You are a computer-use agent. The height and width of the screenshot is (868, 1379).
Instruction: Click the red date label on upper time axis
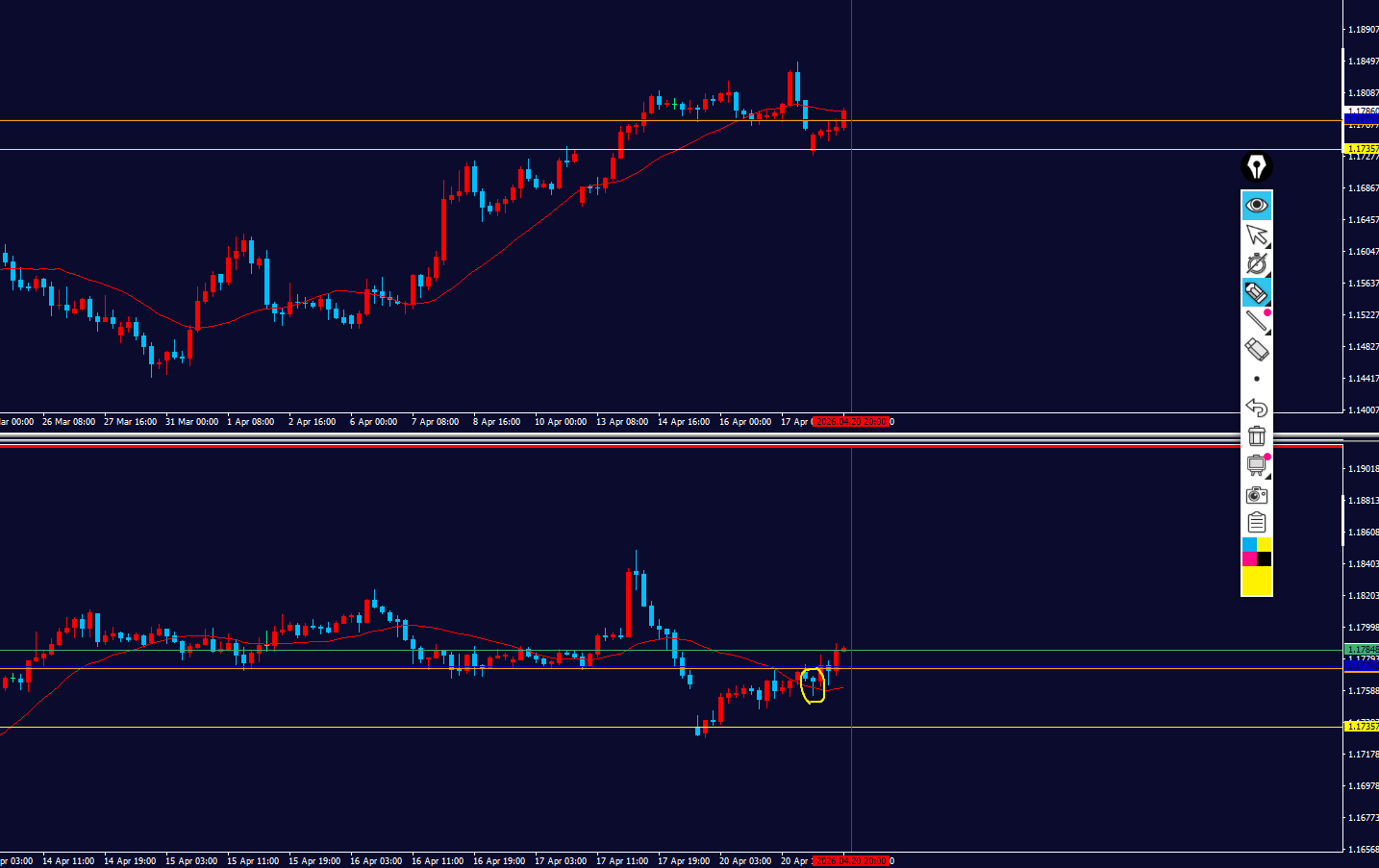click(851, 422)
